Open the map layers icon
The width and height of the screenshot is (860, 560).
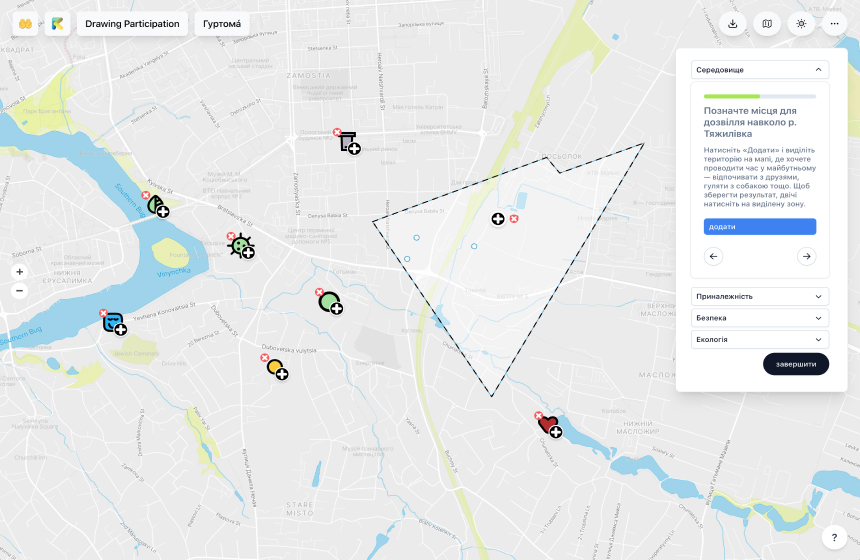767,24
